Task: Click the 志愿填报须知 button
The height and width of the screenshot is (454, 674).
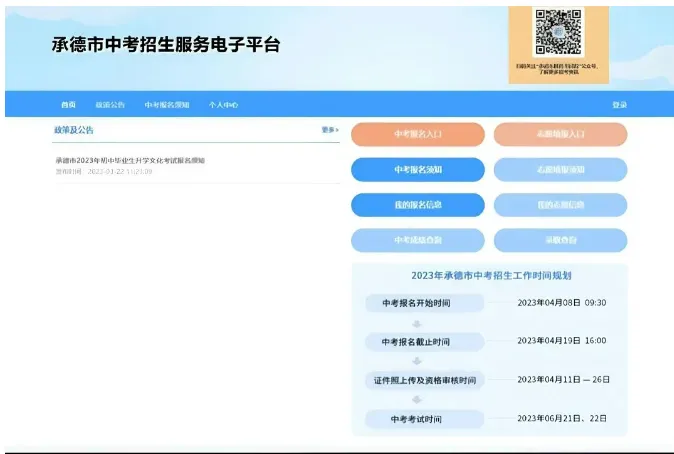Action: point(561,169)
